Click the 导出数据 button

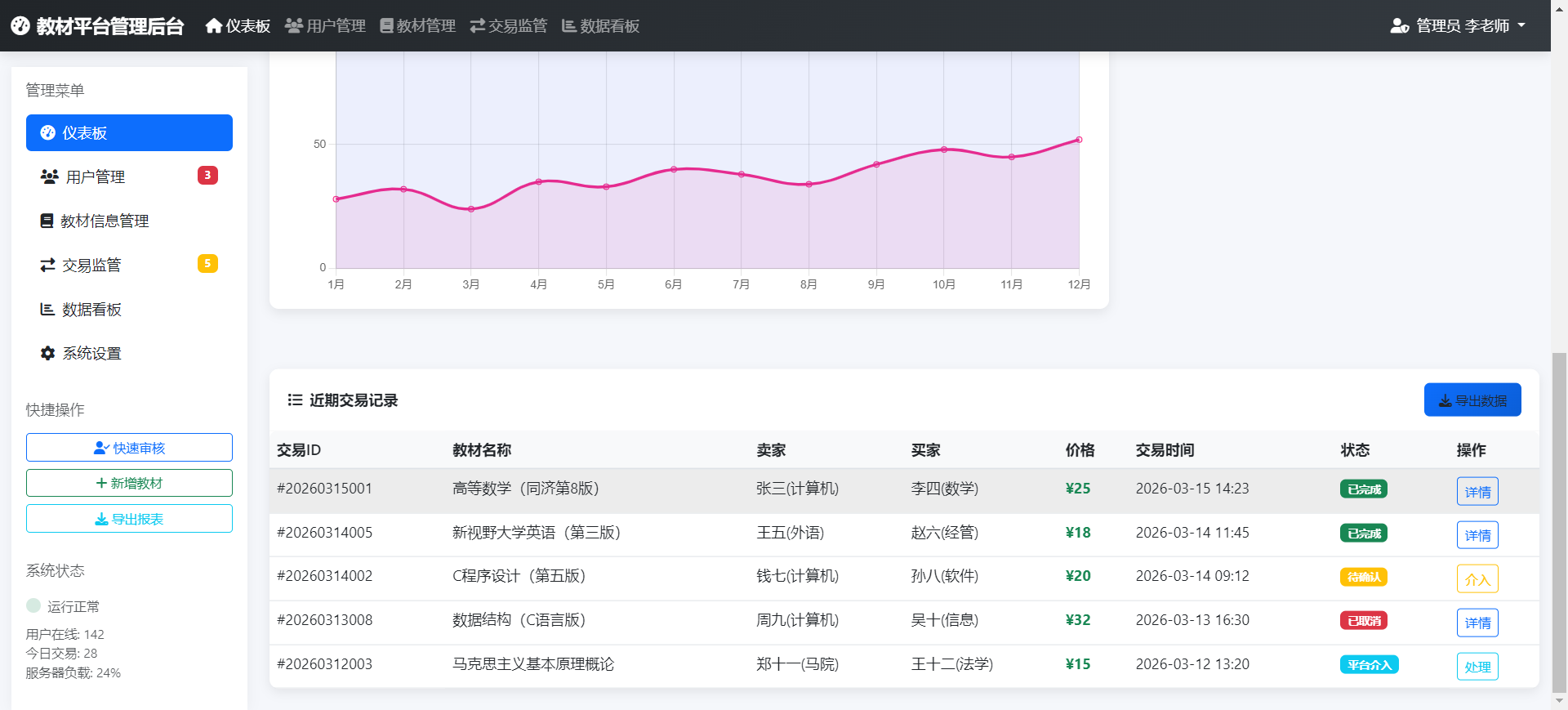coord(1472,400)
